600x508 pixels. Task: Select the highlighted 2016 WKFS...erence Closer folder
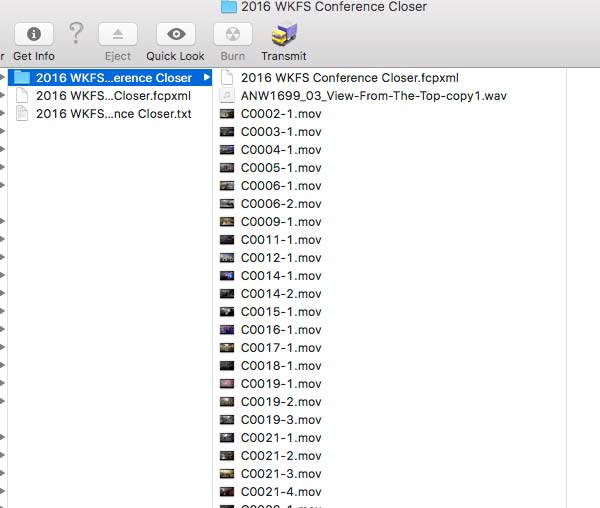110,78
